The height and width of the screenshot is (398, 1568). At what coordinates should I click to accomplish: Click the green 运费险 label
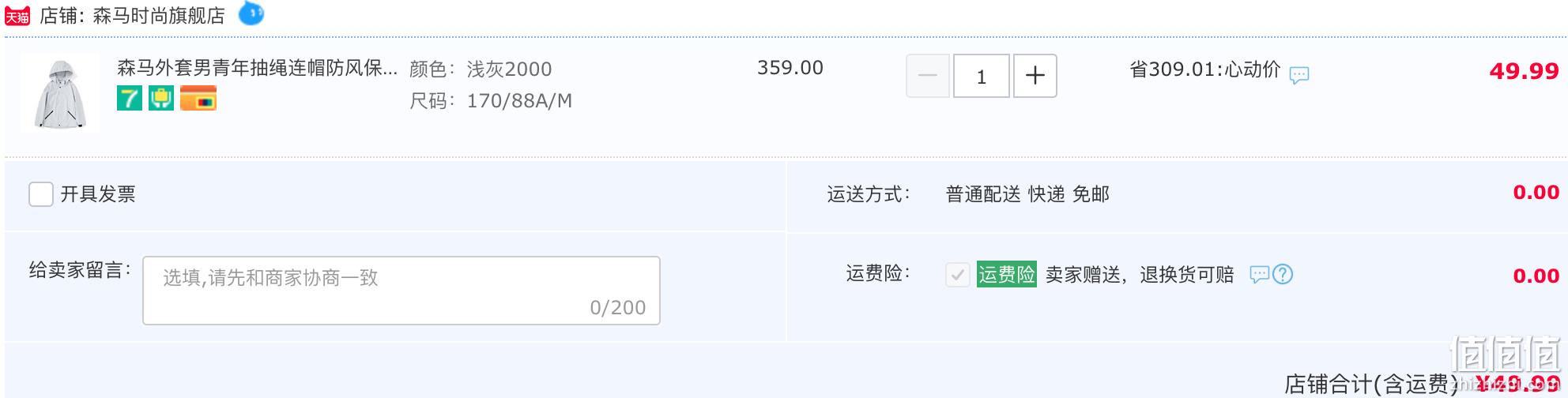coord(1007,274)
